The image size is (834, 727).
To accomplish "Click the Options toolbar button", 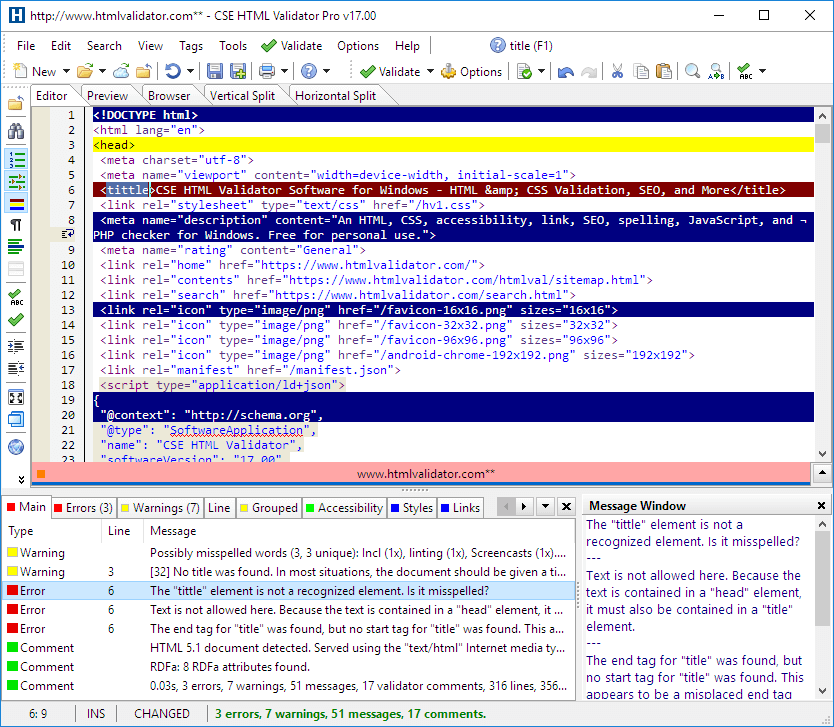I will [x=471, y=71].
